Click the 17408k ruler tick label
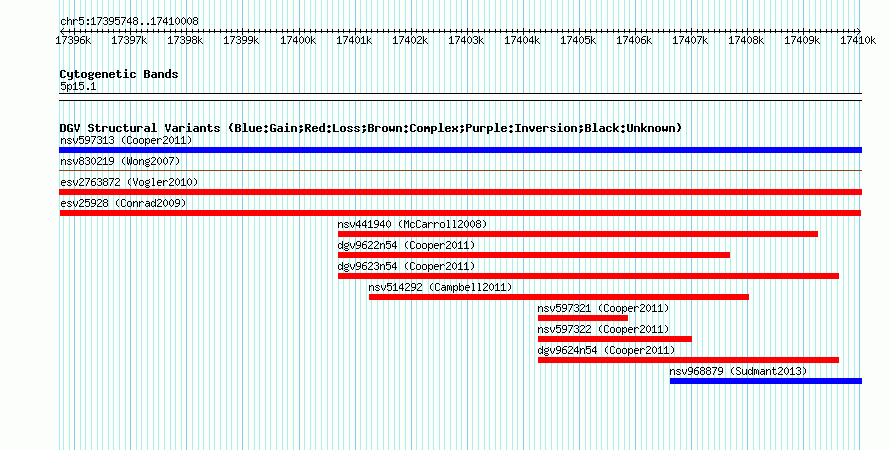 (x=746, y=40)
